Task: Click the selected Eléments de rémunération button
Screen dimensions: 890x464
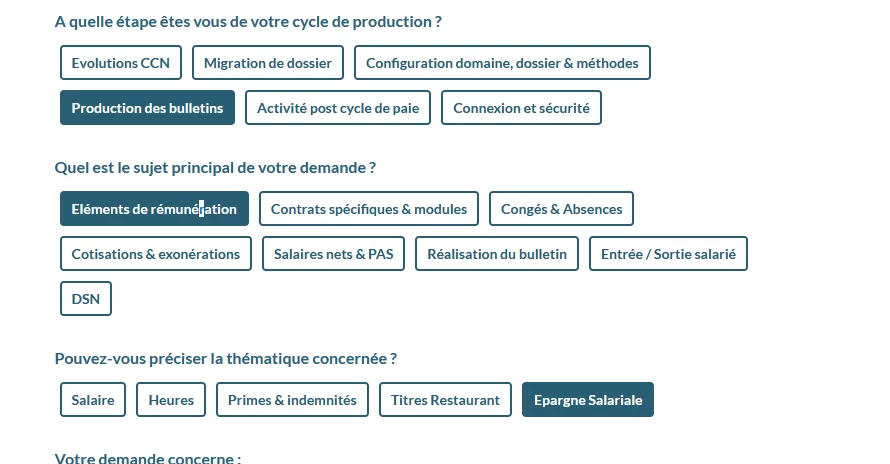Action: pyautogui.click(x=154, y=208)
